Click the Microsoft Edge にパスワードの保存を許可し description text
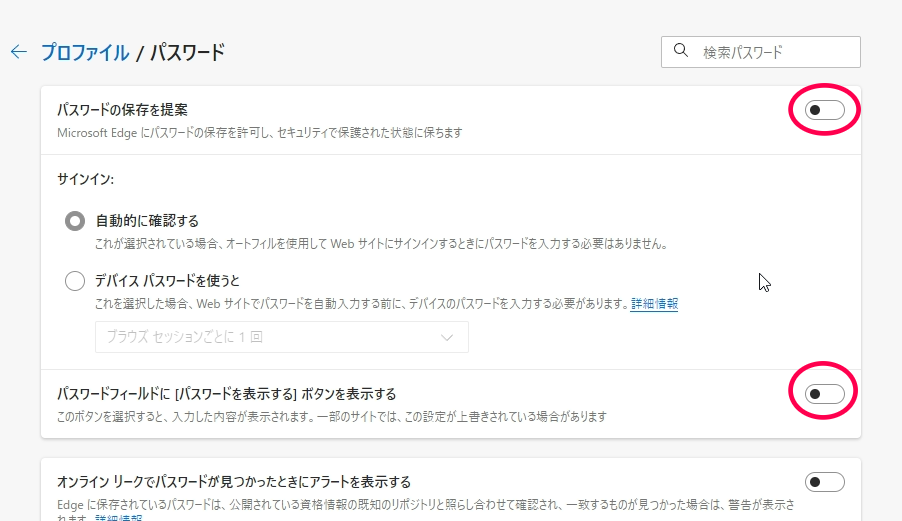The image size is (902, 521). point(259,132)
